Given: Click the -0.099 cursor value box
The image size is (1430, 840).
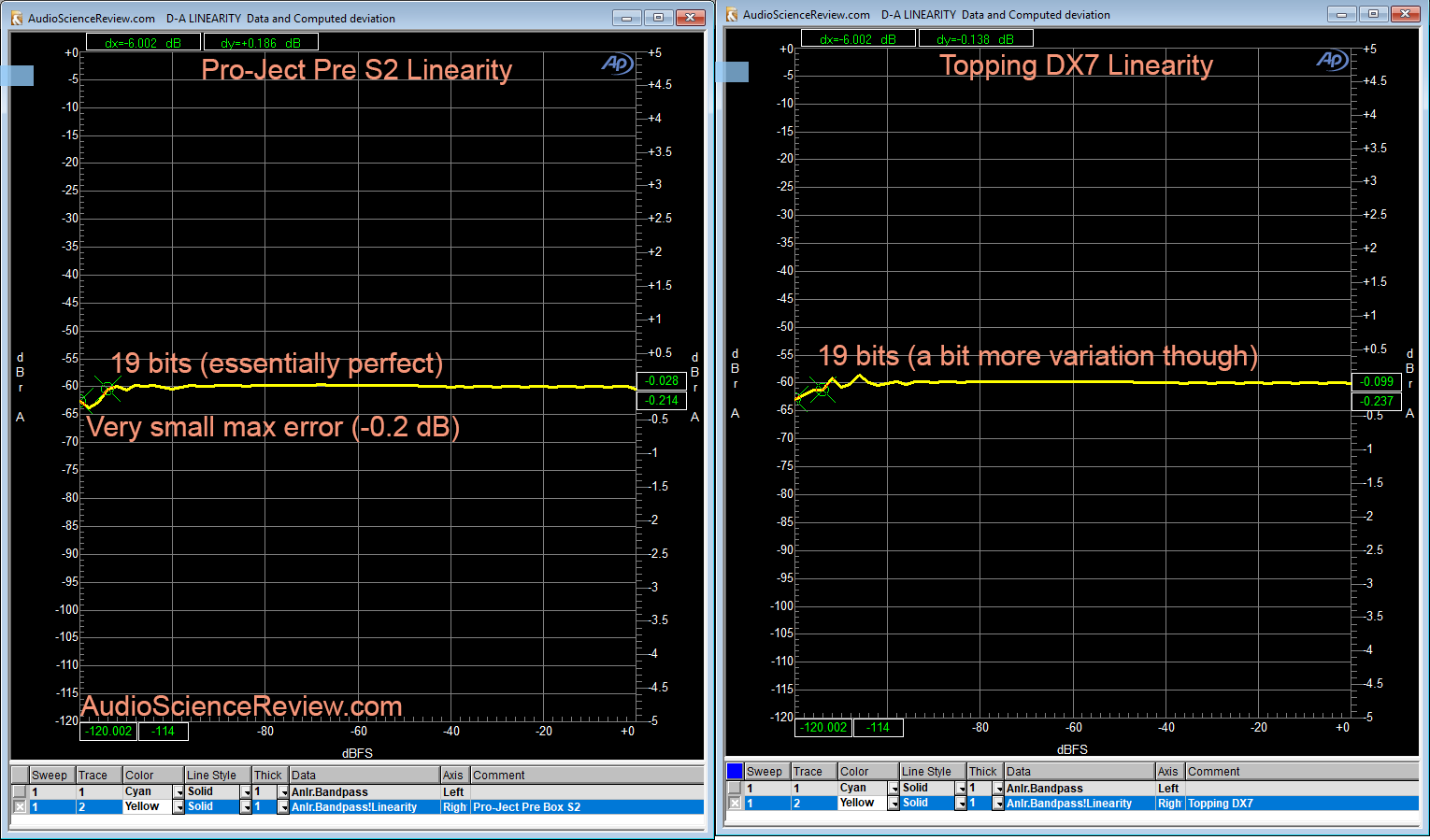Looking at the screenshot, I should 1377,382.
